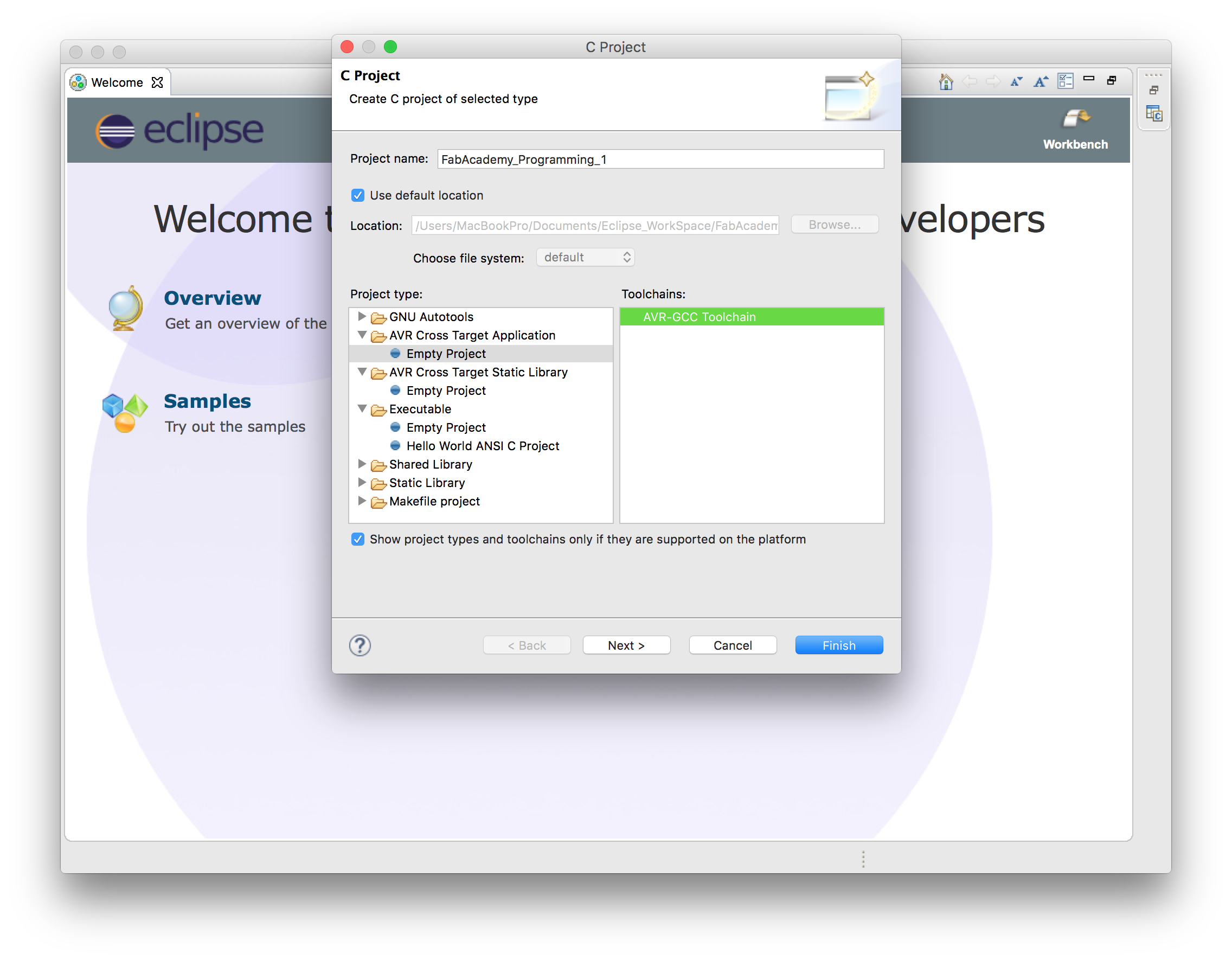The height and width of the screenshot is (960, 1232).
Task: Close the Welcome tab with its X icon
Action: pyautogui.click(x=157, y=82)
